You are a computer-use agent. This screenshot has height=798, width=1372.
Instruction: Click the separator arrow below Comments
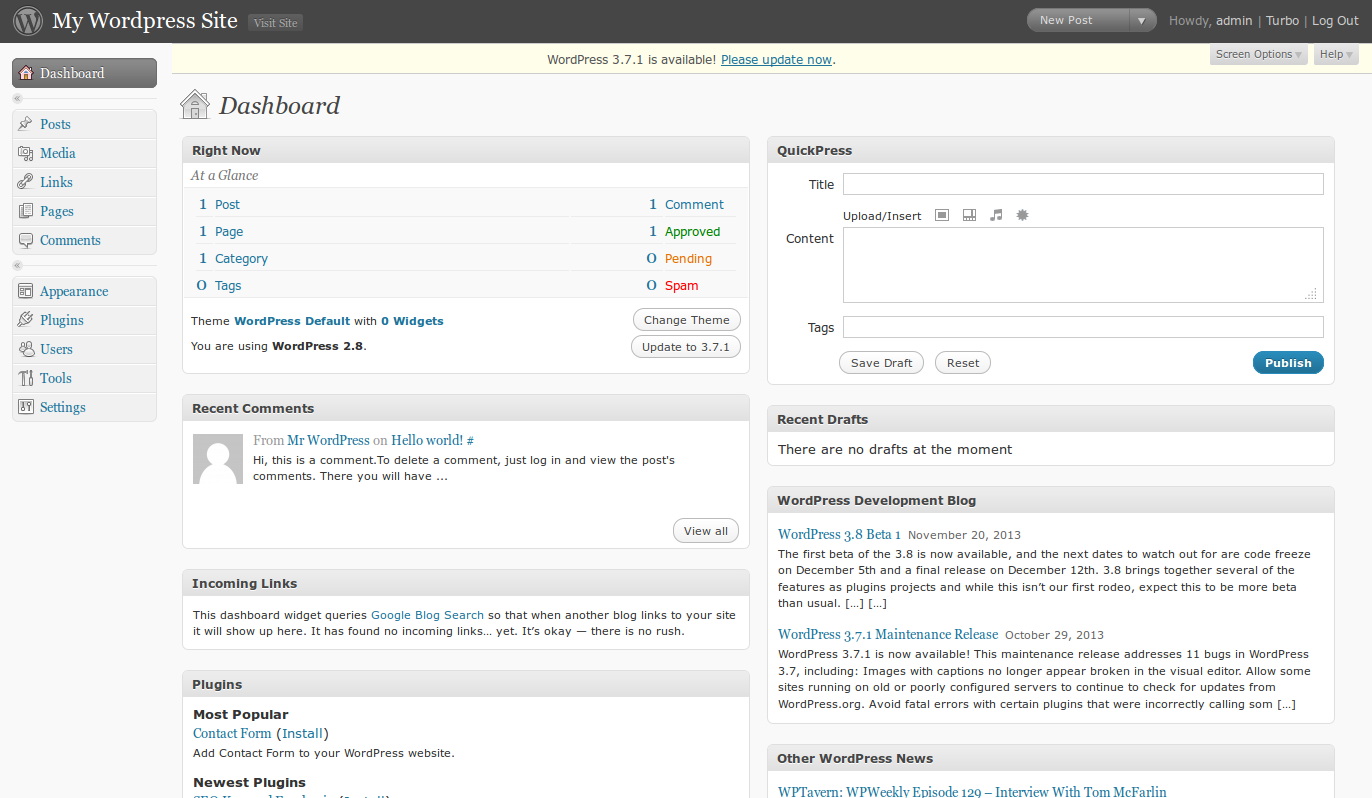click(x=17, y=265)
